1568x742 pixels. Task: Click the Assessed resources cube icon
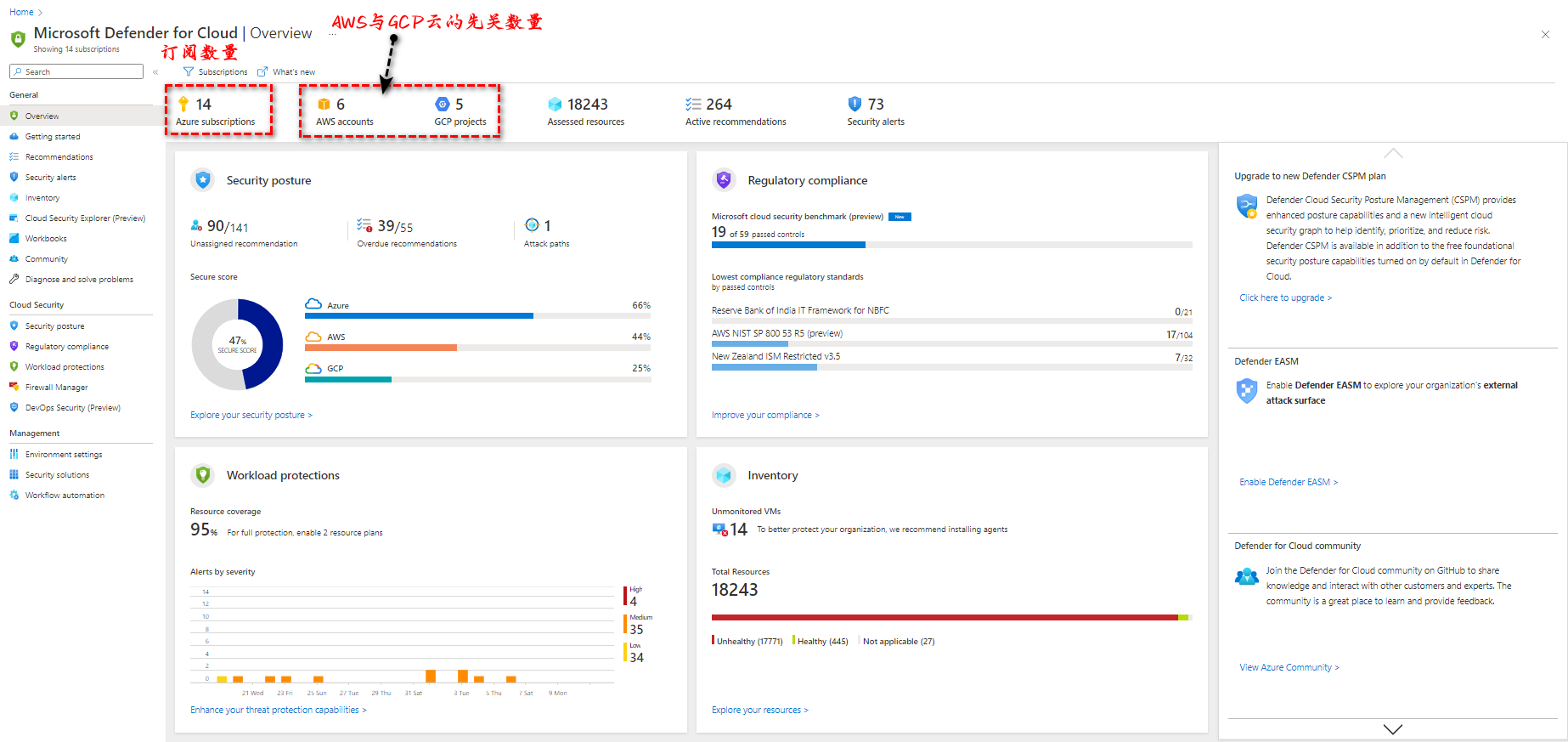coord(555,104)
